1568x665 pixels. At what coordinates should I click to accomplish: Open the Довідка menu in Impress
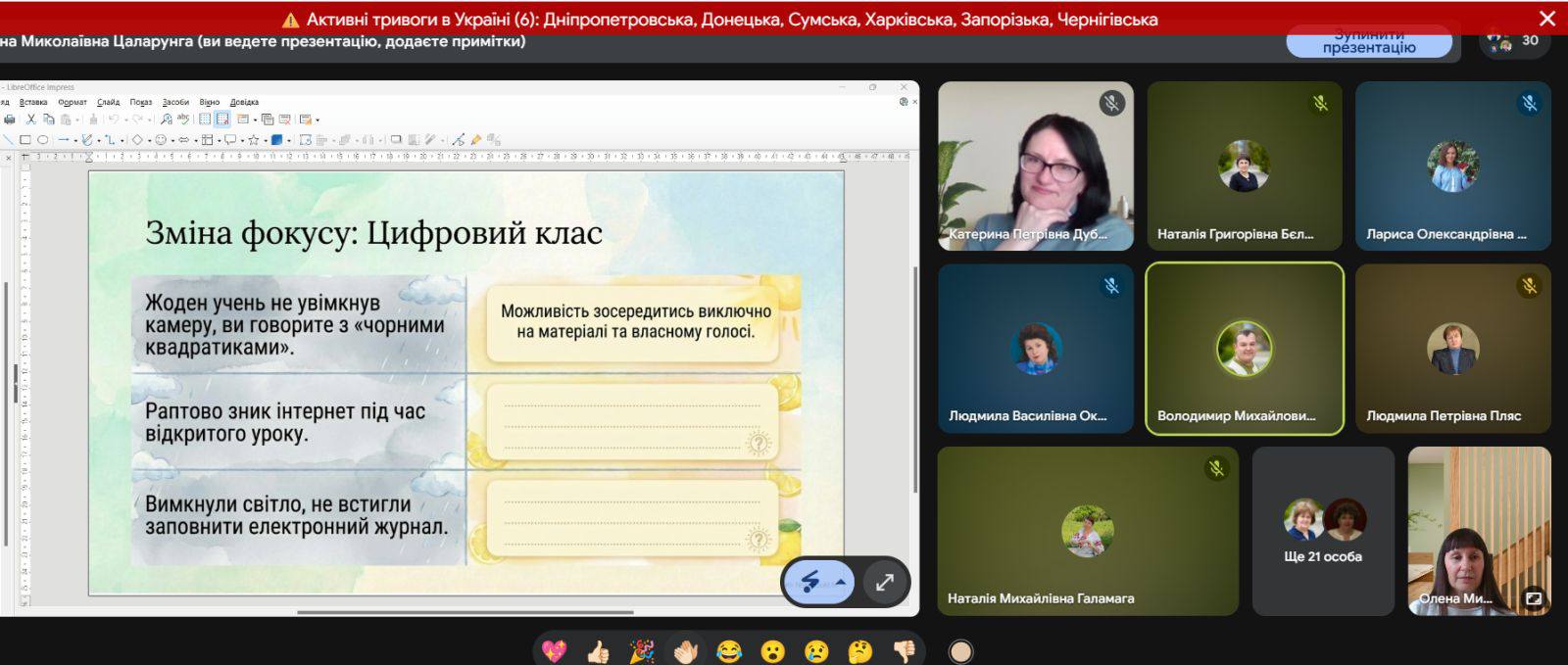(x=244, y=102)
